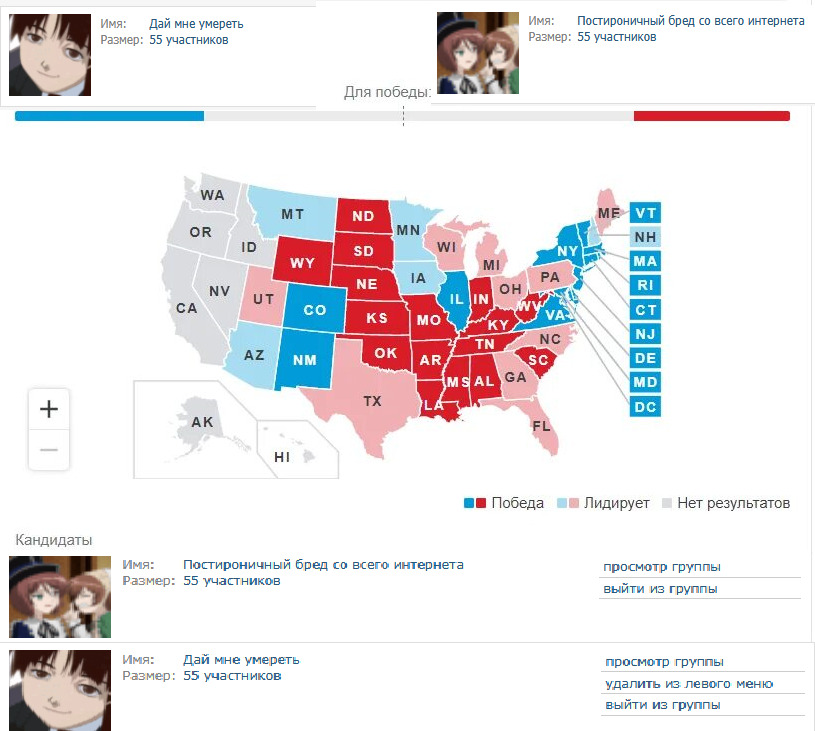Click the blue segment of progress bar
815x731 pixels.
coord(109,116)
